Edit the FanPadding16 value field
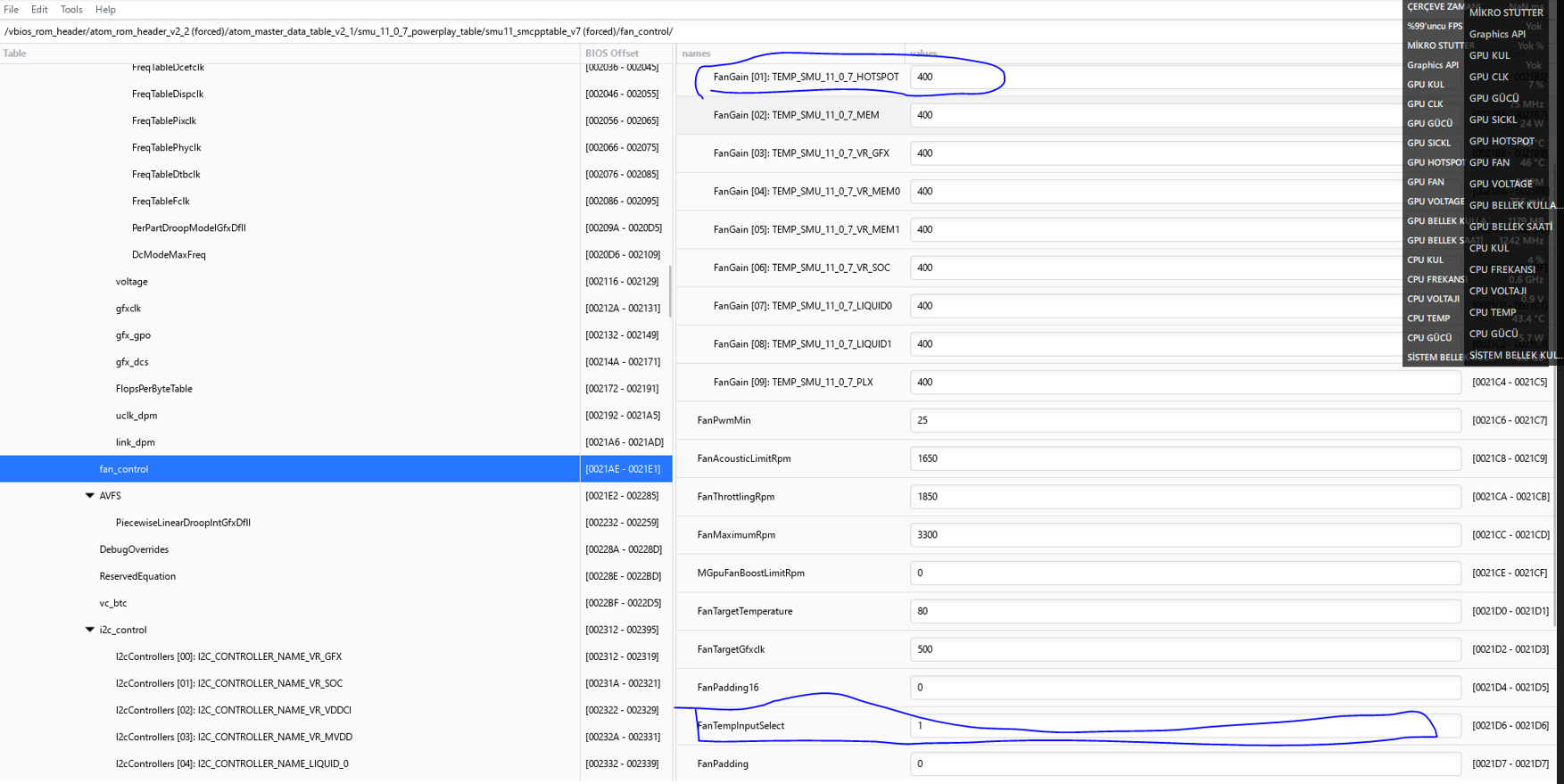1564x784 pixels. (x=1185, y=688)
